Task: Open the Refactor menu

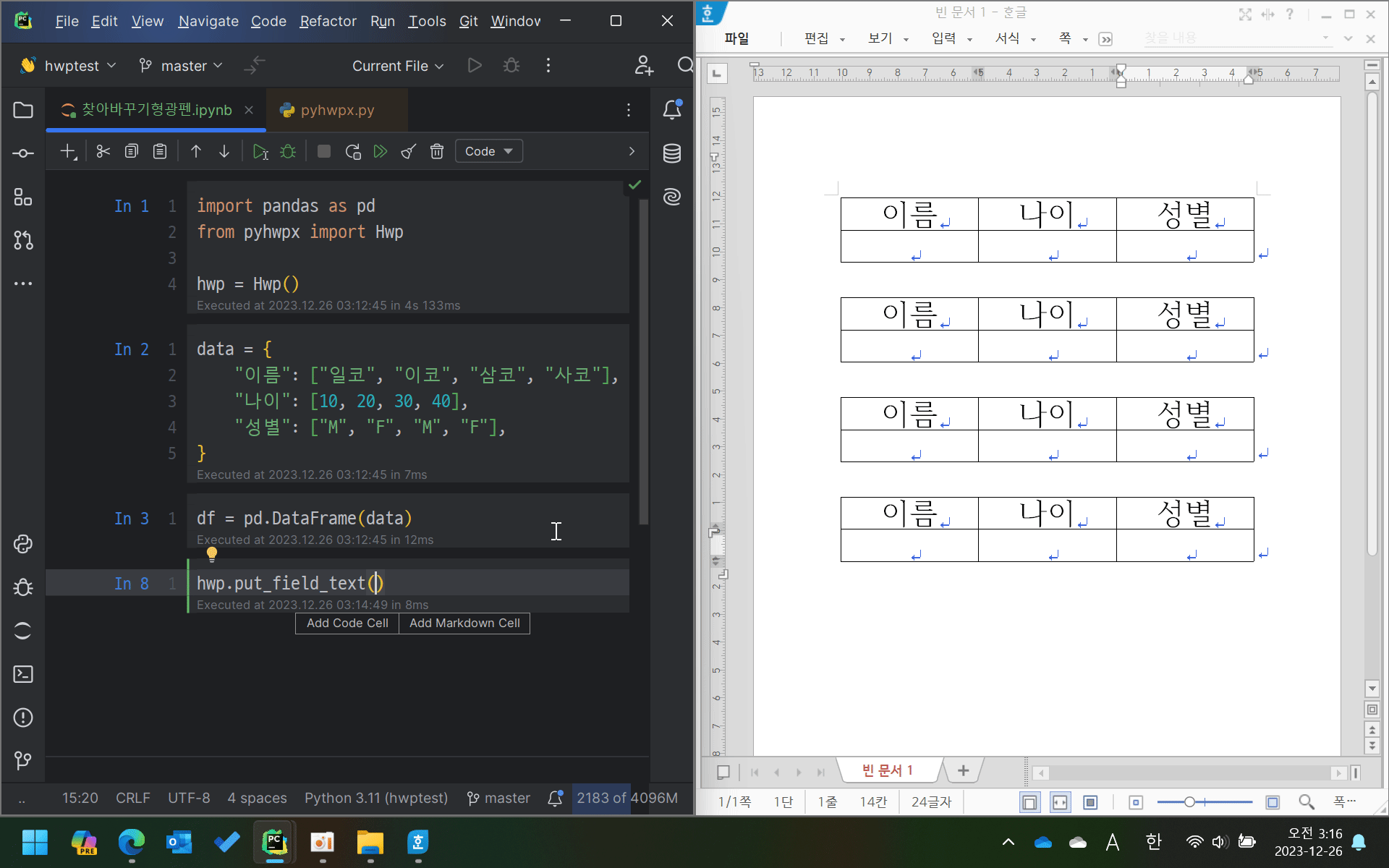Action: pos(328,21)
